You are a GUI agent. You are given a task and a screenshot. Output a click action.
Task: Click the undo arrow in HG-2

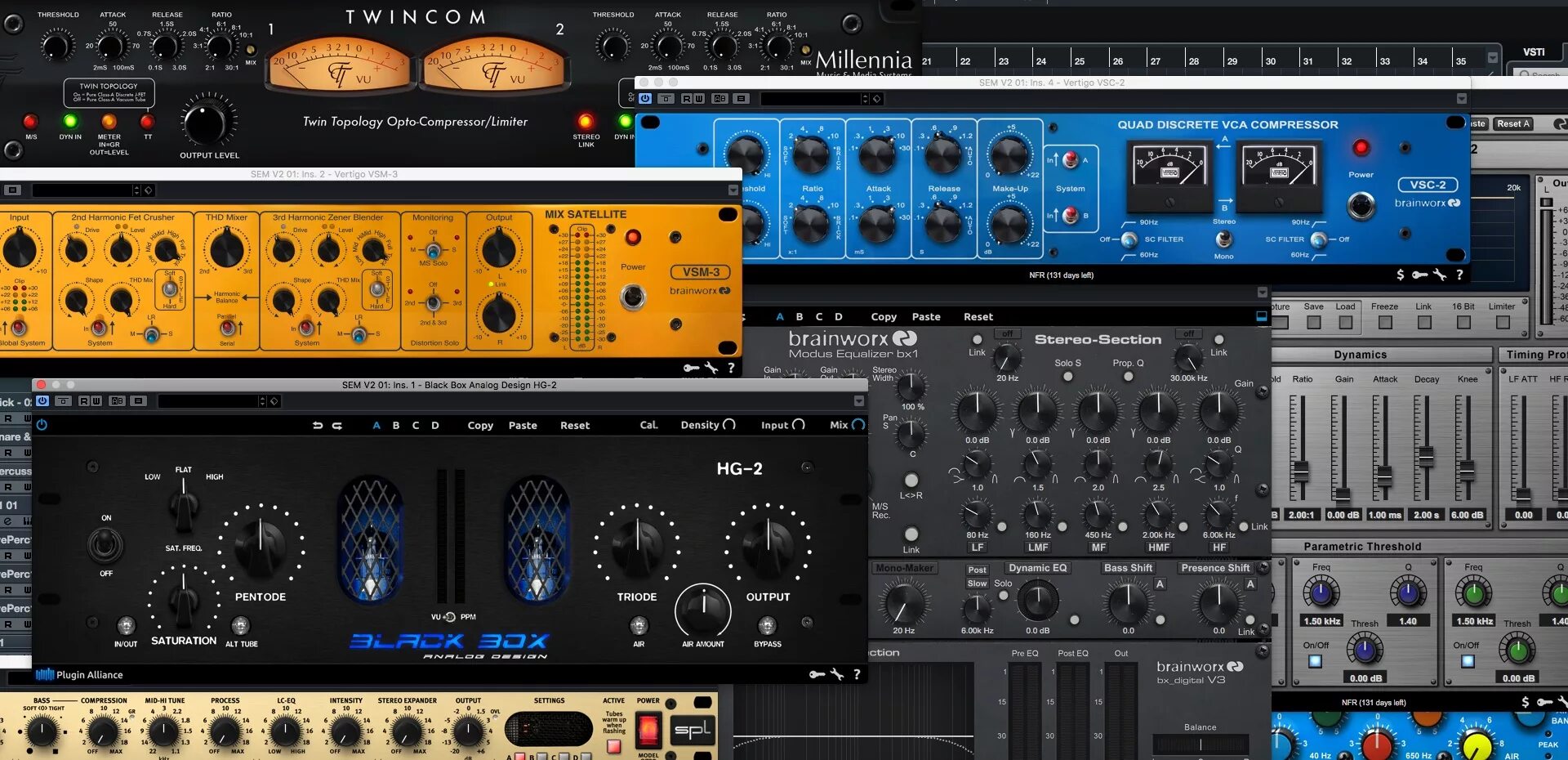pos(318,425)
